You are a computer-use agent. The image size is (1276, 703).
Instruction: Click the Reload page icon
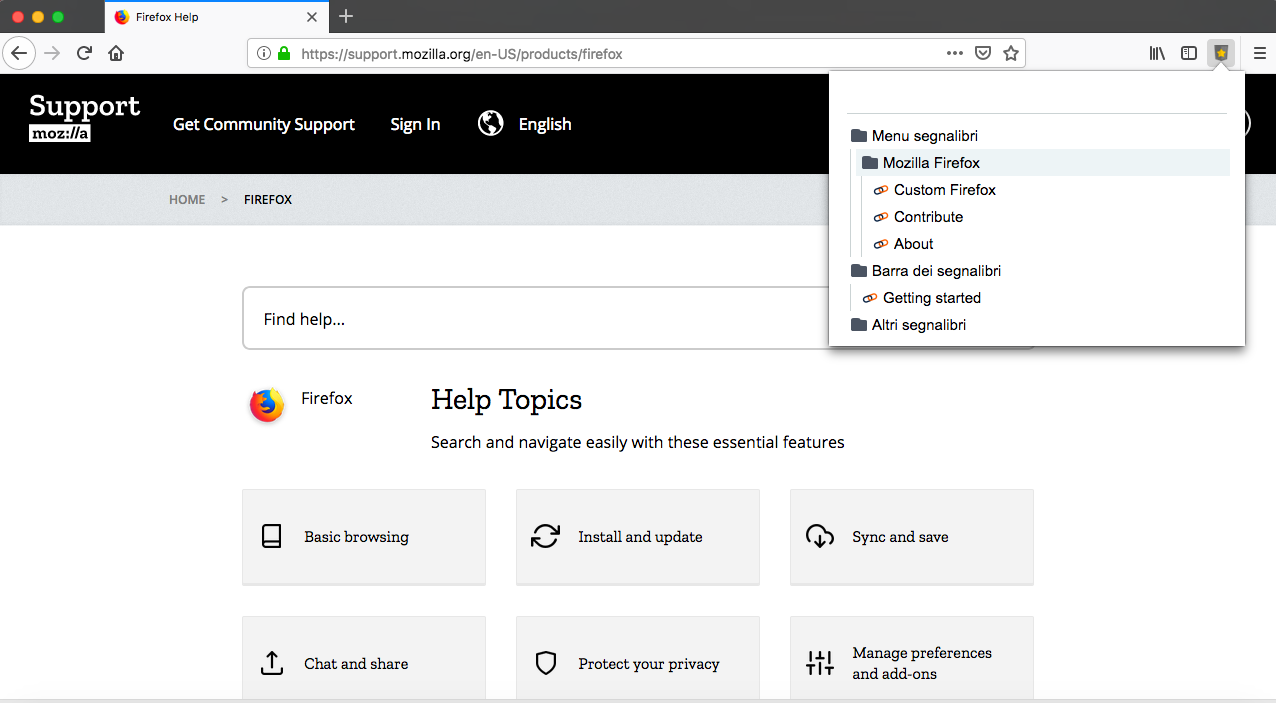tap(84, 53)
